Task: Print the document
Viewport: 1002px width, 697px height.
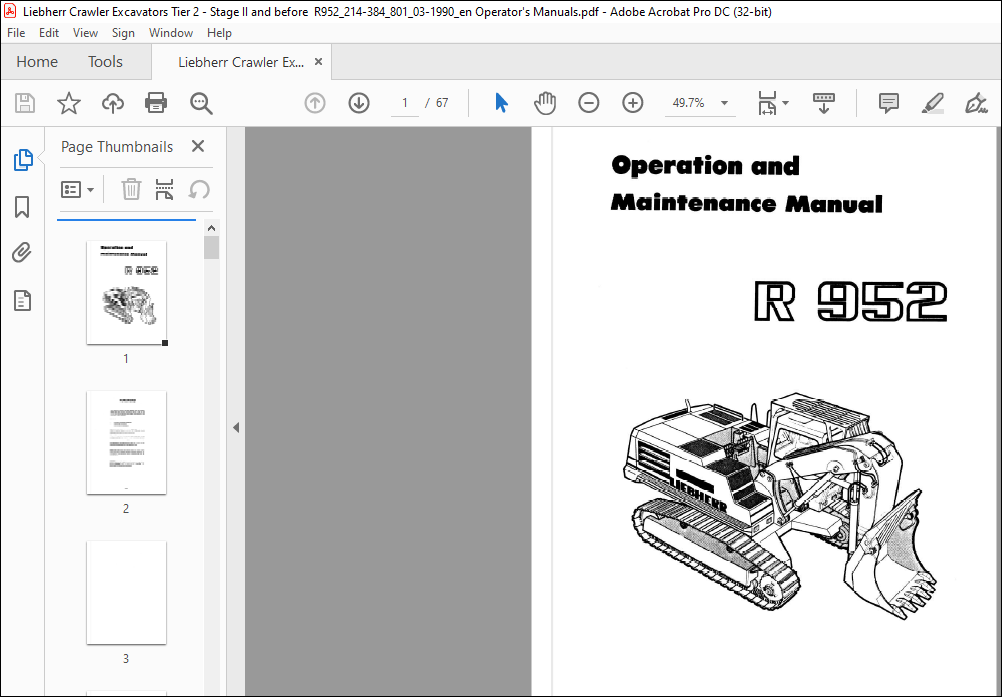Action: tap(156, 103)
